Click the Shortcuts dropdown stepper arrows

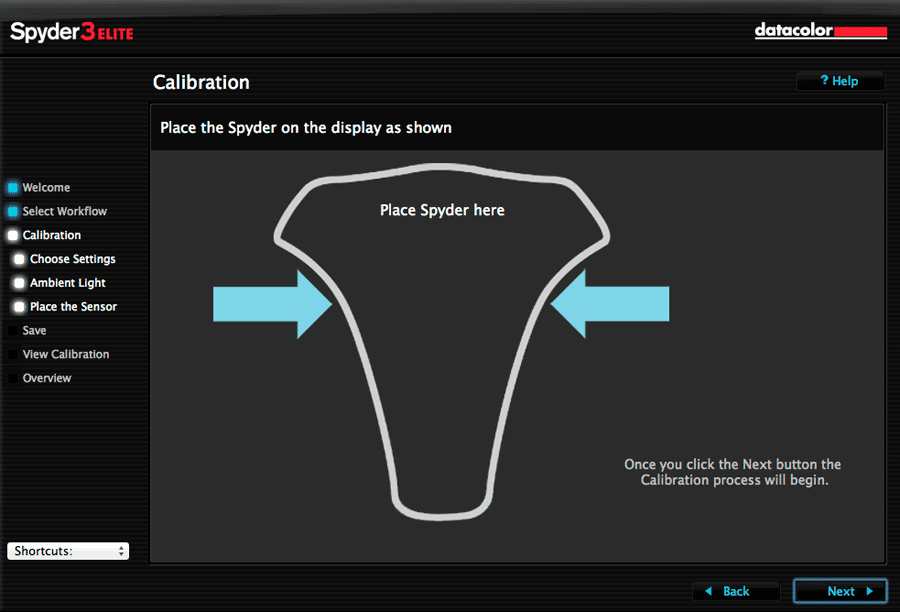(121, 551)
